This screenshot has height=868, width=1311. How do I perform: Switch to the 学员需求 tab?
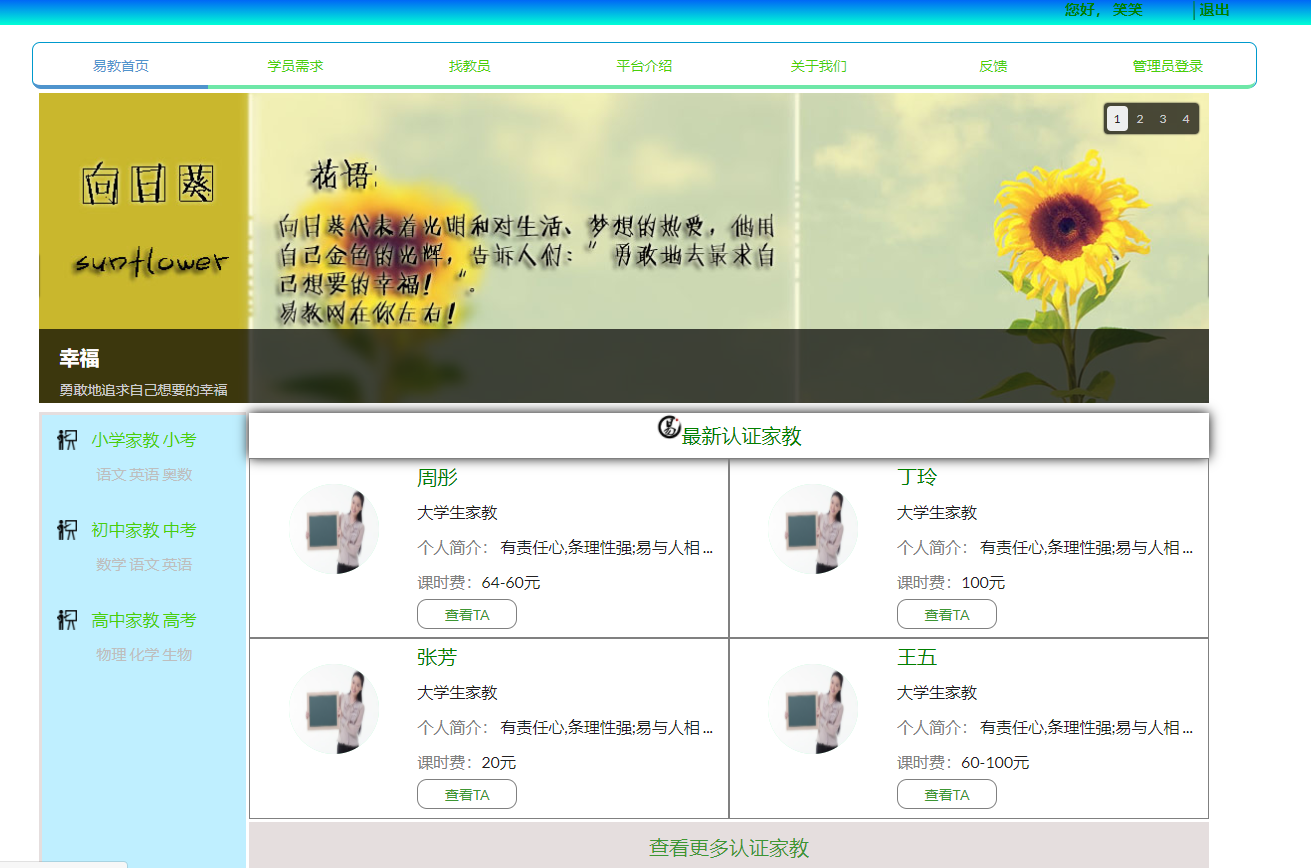pyautogui.click(x=294, y=64)
